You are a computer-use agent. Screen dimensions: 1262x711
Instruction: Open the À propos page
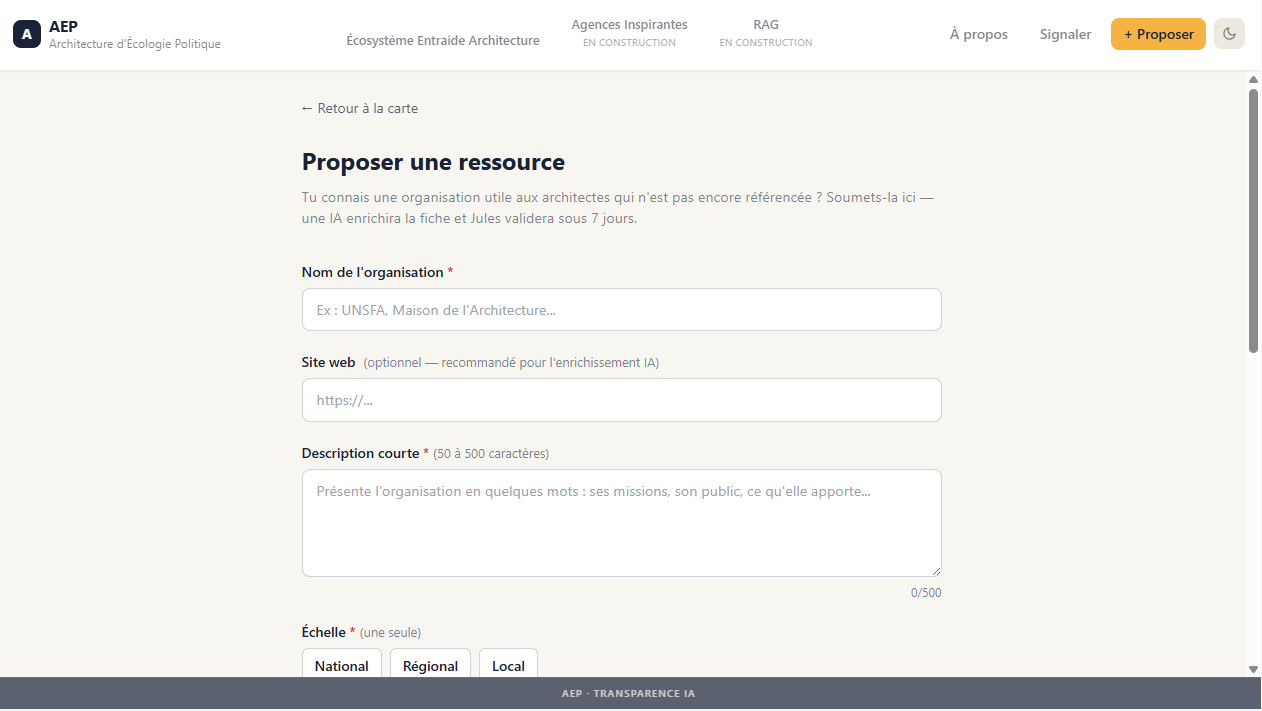978,34
